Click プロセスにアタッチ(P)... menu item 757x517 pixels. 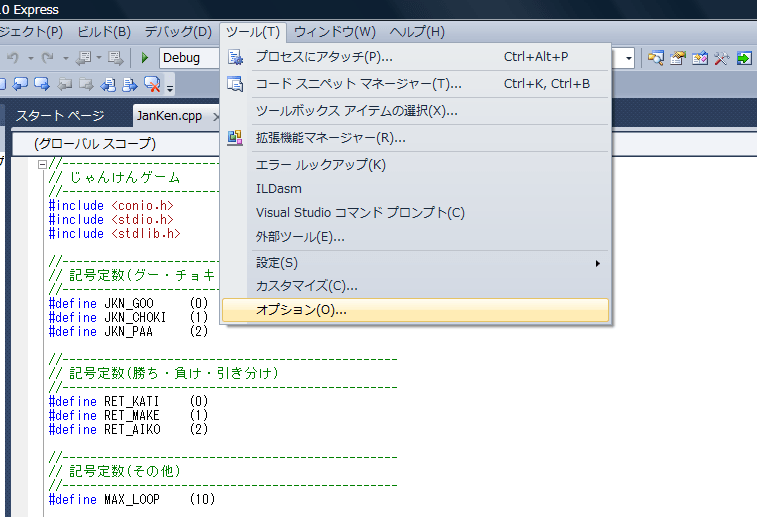coord(323,57)
